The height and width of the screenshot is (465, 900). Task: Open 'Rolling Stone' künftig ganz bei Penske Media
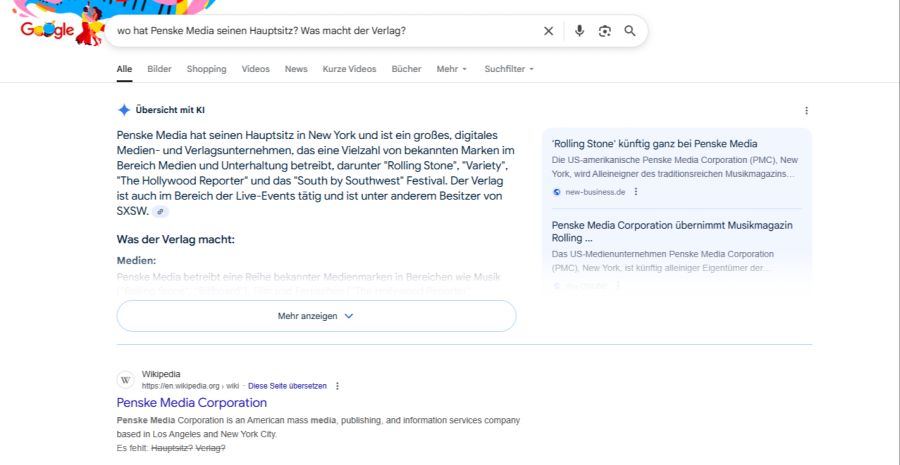(x=654, y=144)
